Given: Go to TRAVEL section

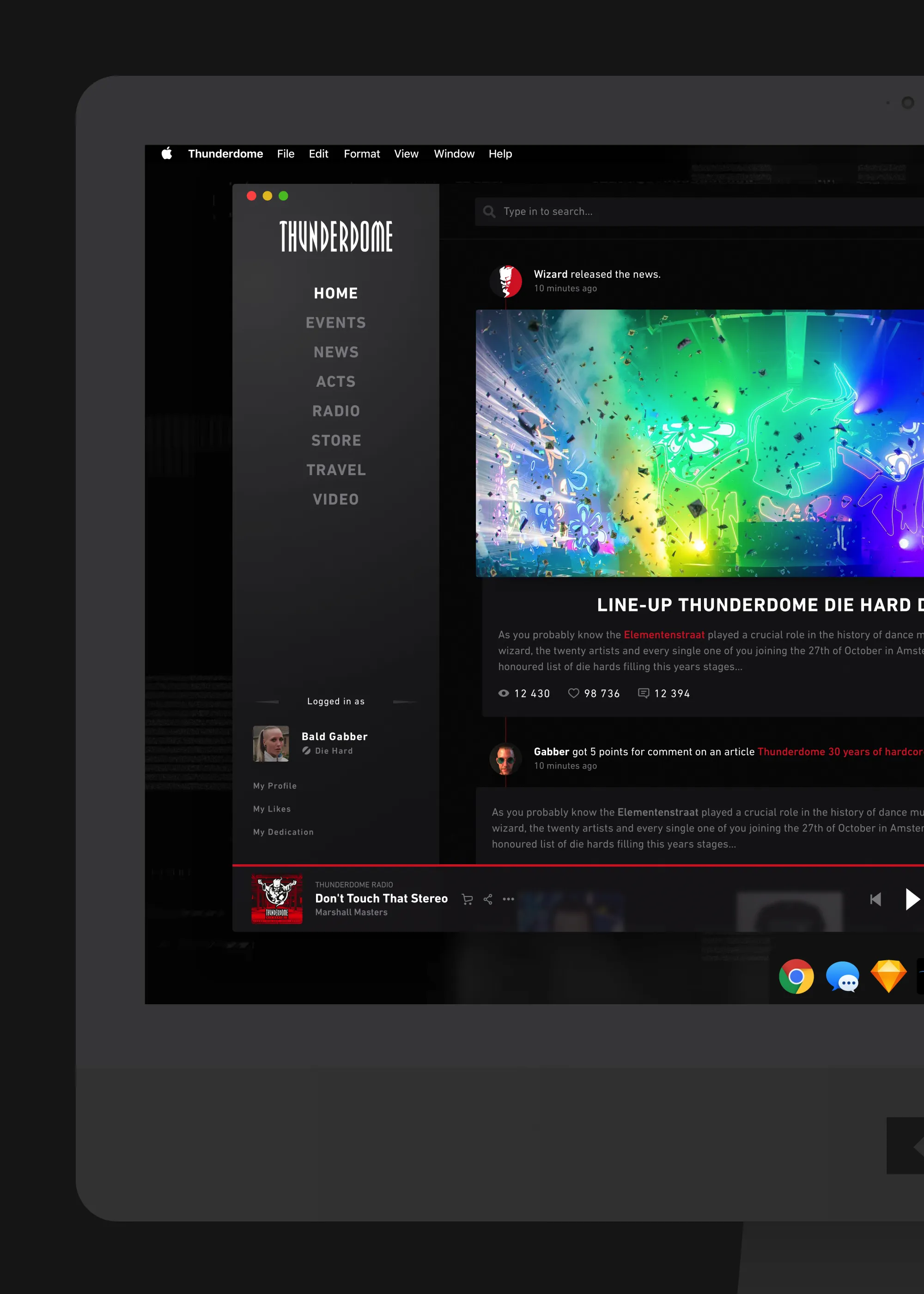Looking at the screenshot, I should tap(336, 470).
